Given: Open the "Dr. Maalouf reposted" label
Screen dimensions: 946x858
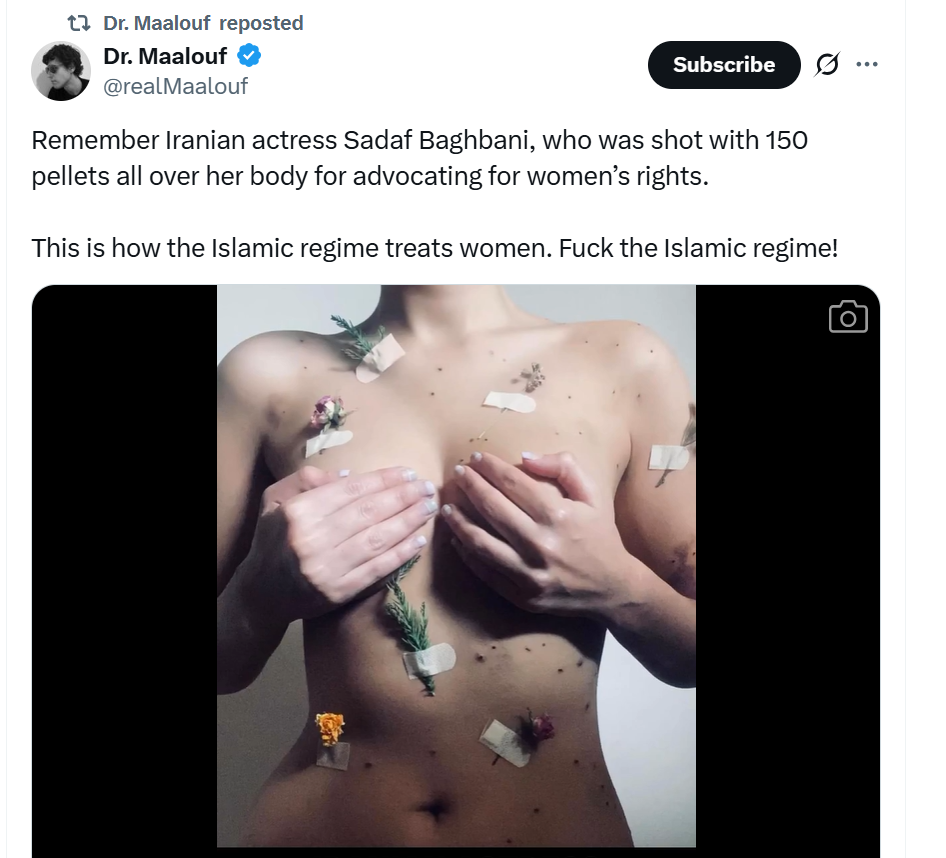Looking at the screenshot, I should pyautogui.click(x=203, y=22).
